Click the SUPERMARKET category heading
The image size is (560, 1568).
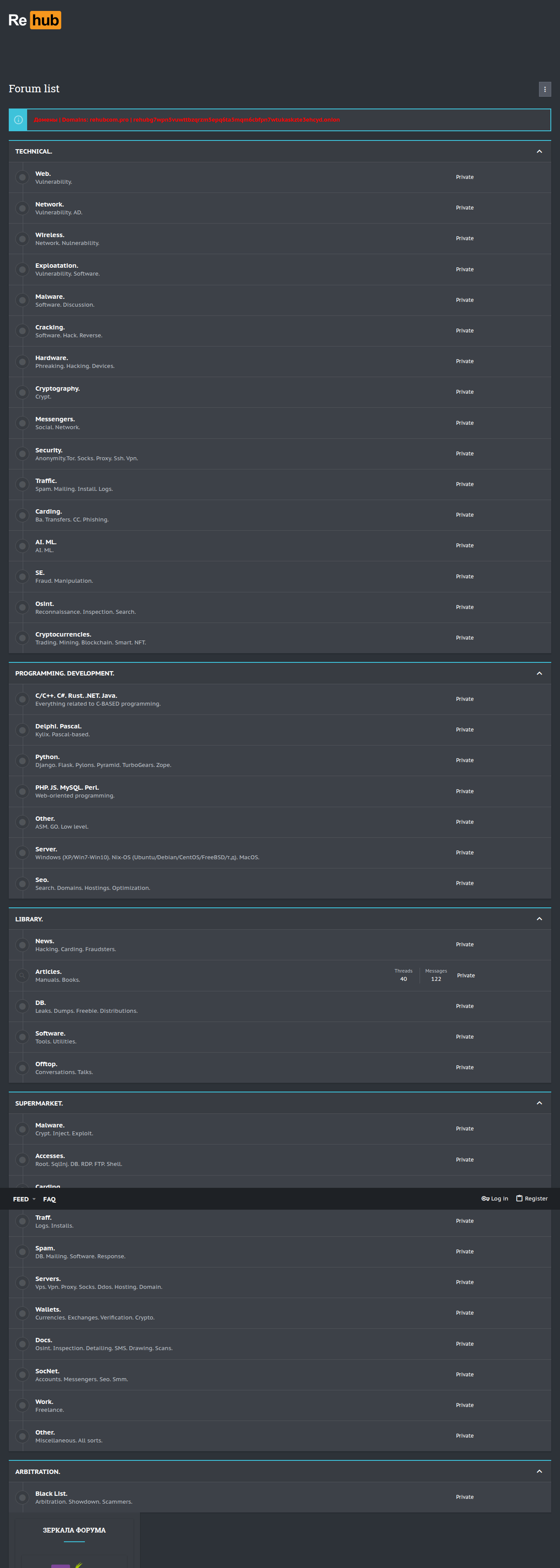point(39,1103)
